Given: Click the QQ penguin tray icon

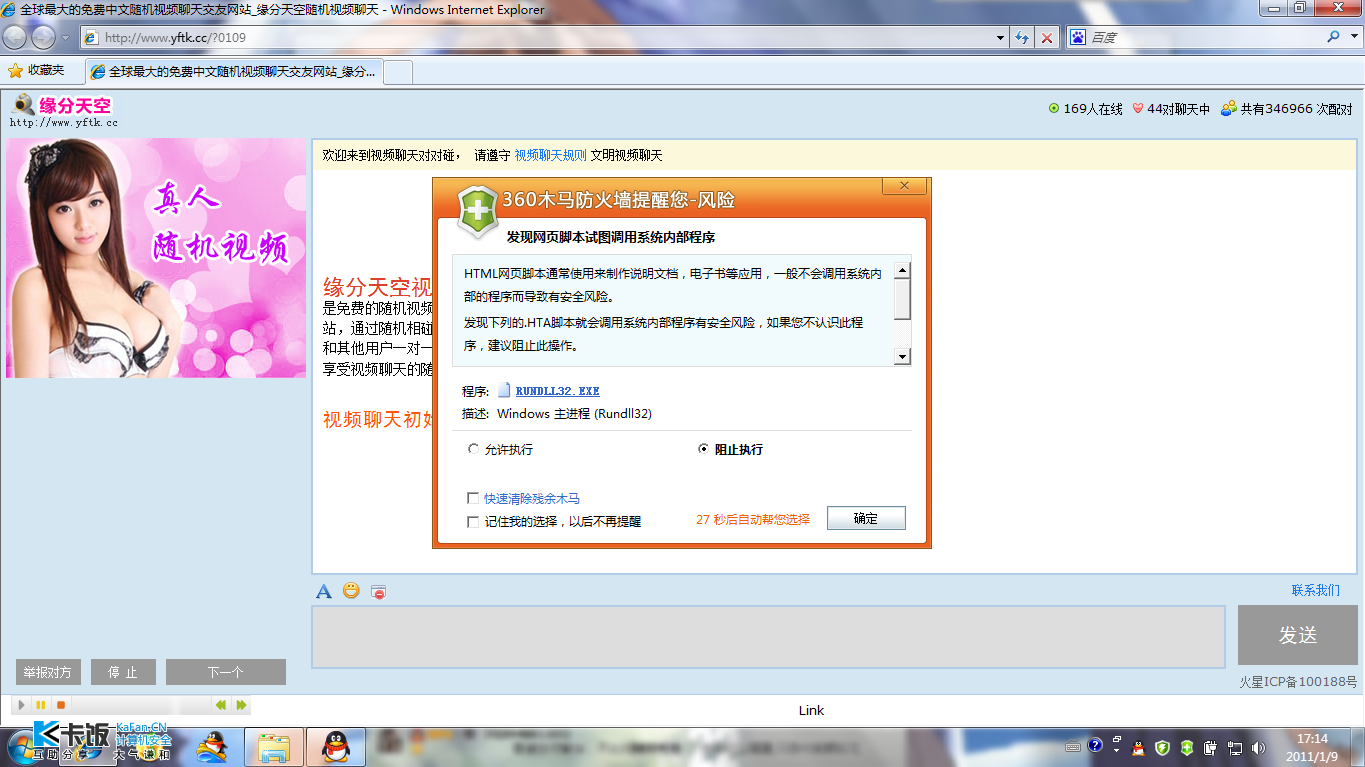Looking at the screenshot, I should coord(1138,747).
